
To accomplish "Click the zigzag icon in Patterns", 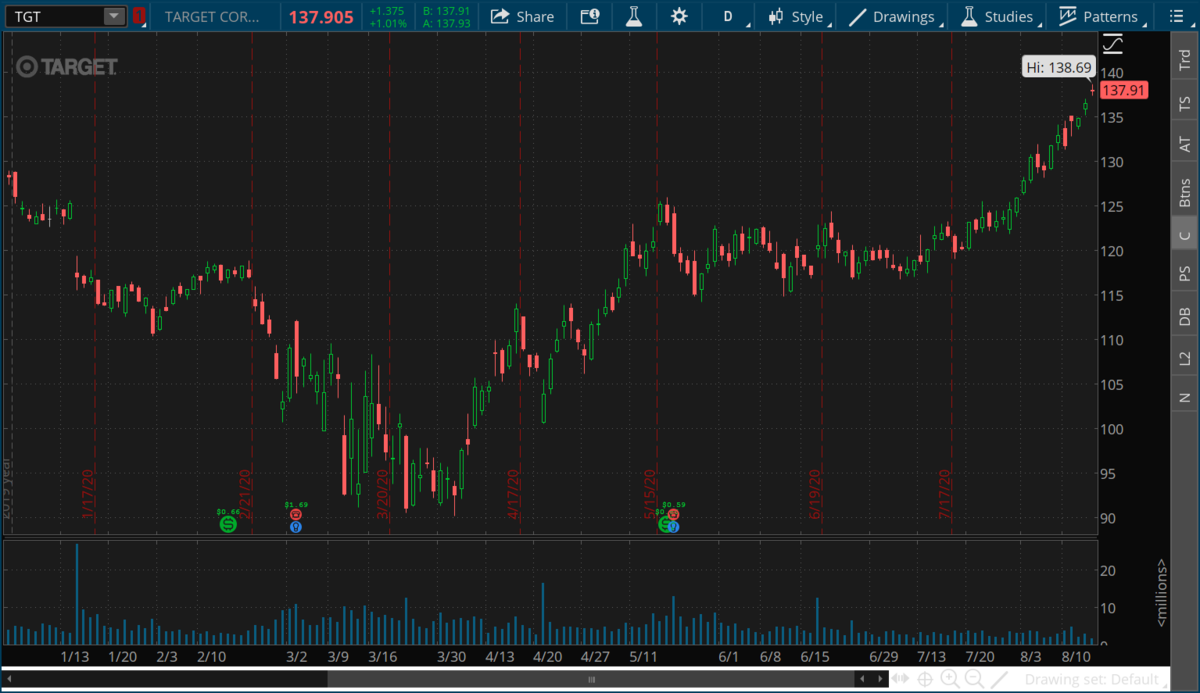I will pyautogui.click(x=1068, y=16).
